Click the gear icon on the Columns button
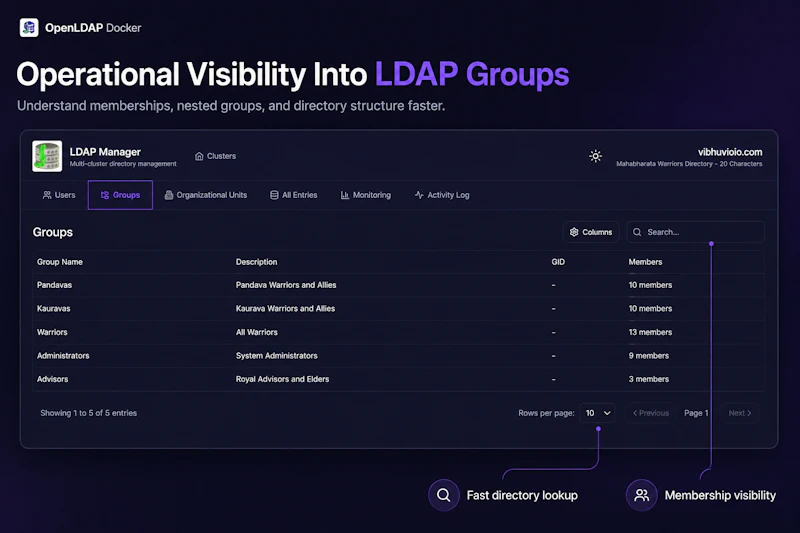 pyautogui.click(x=574, y=232)
